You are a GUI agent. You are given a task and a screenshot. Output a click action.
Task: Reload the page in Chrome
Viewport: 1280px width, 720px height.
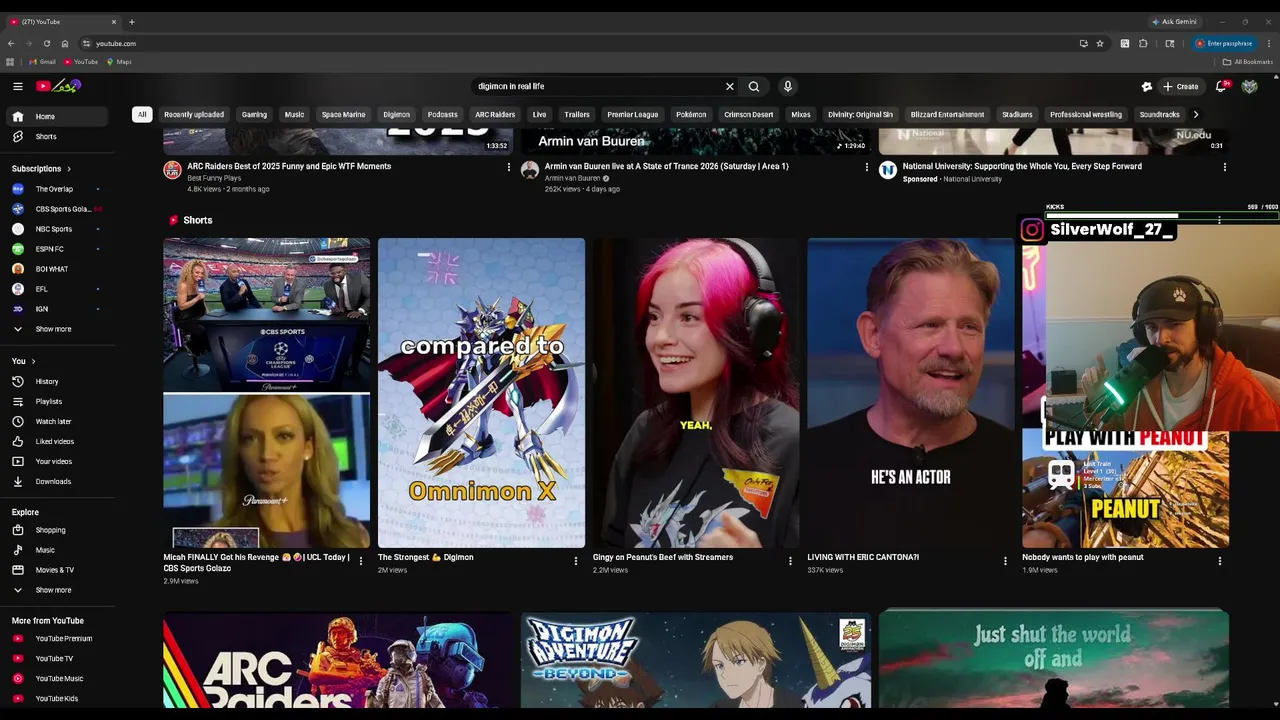pyautogui.click(x=46, y=43)
